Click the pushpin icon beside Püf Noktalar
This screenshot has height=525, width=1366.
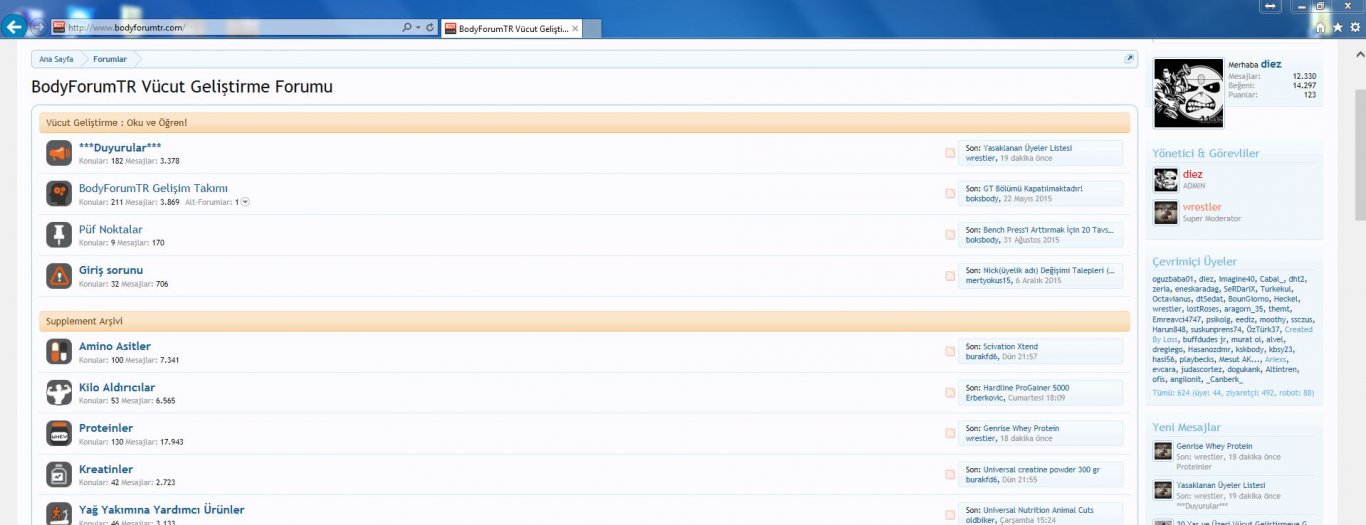tap(58, 235)
